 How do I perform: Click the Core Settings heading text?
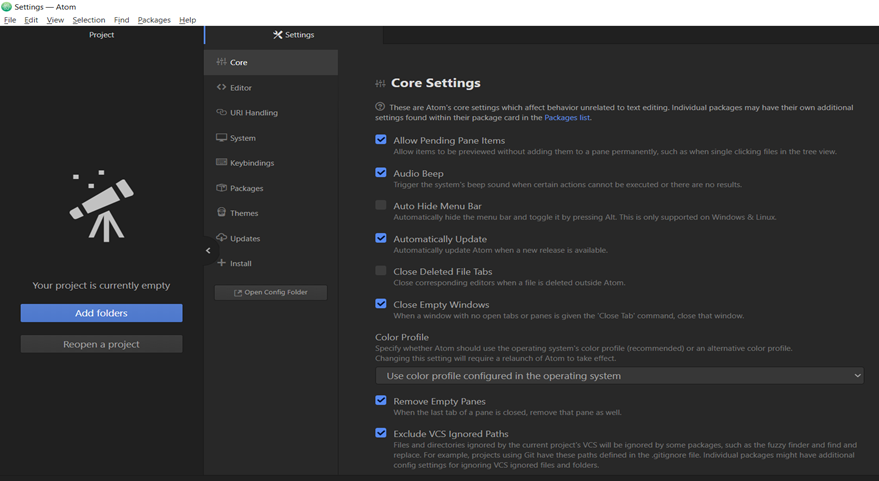pos(436,83)
